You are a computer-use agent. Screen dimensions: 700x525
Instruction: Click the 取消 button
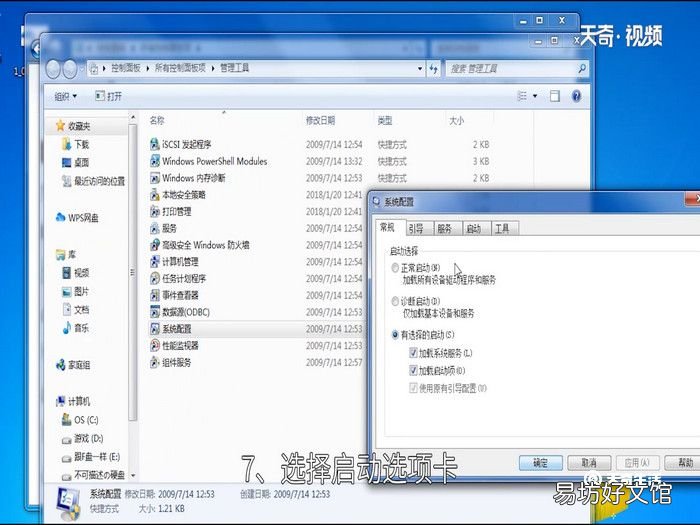click(589, 462)
